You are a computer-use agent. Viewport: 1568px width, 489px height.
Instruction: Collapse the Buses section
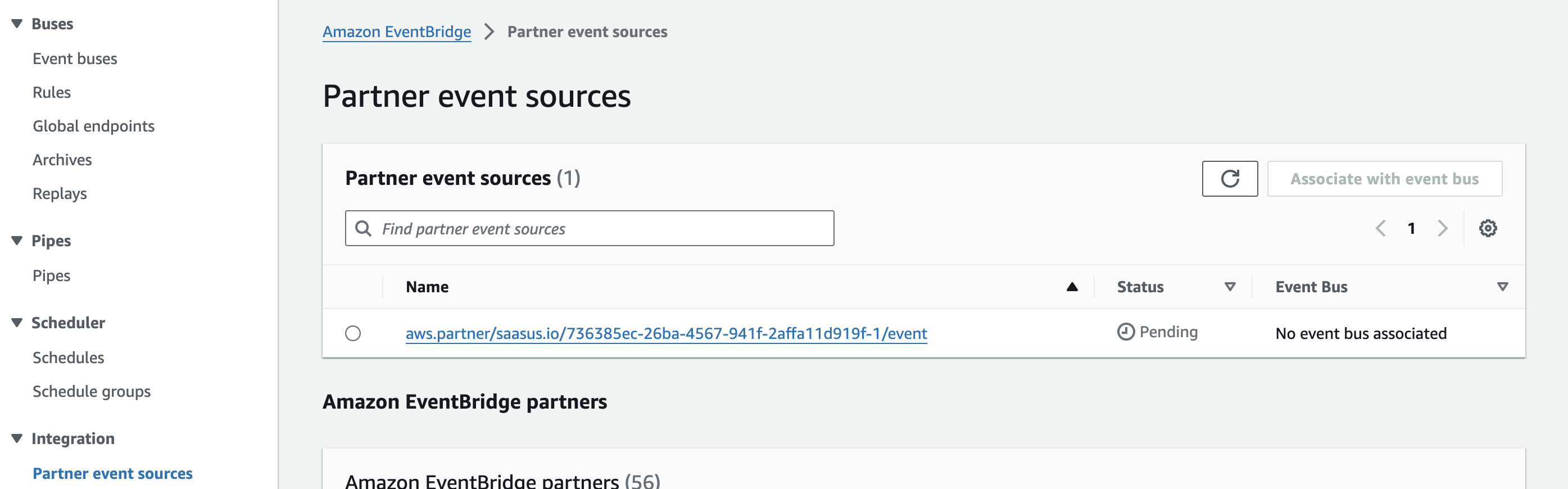pyautogui.click(x=17, y=24)
